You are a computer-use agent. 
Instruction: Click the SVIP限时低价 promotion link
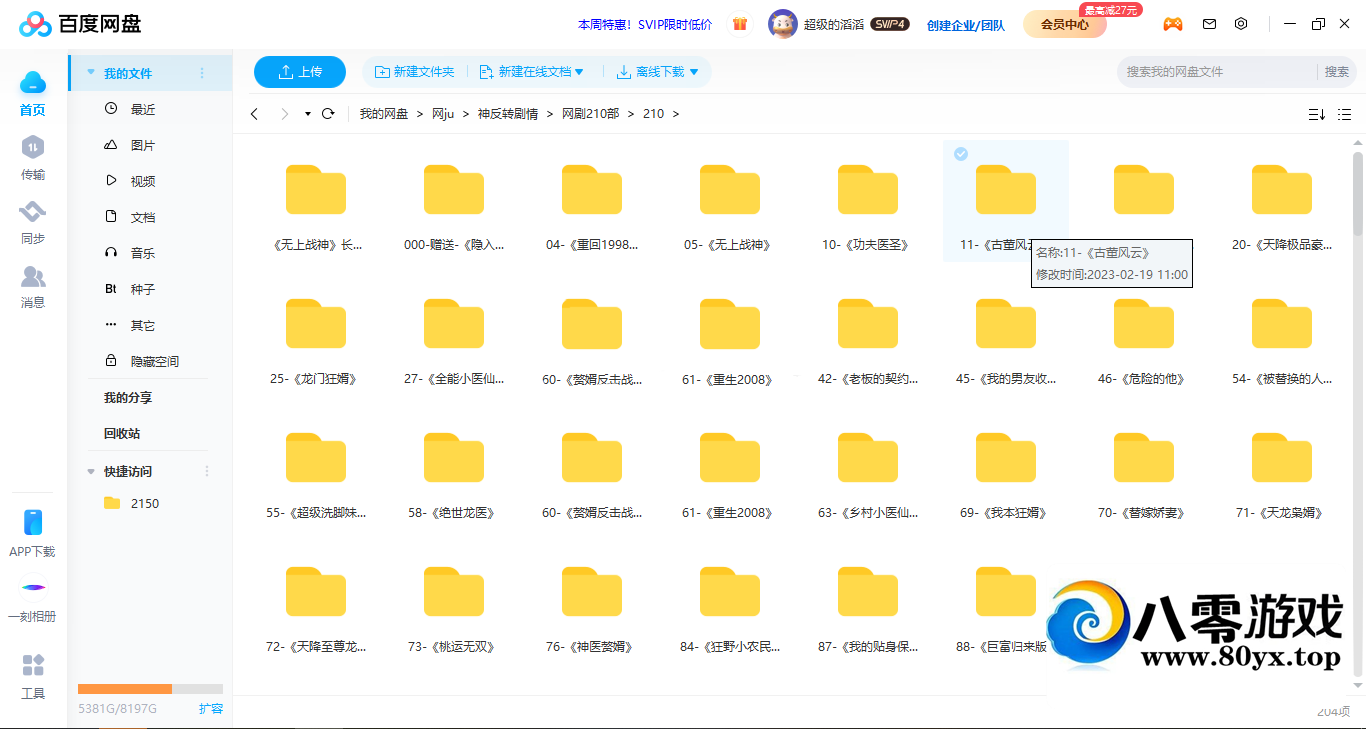point(645,24)
